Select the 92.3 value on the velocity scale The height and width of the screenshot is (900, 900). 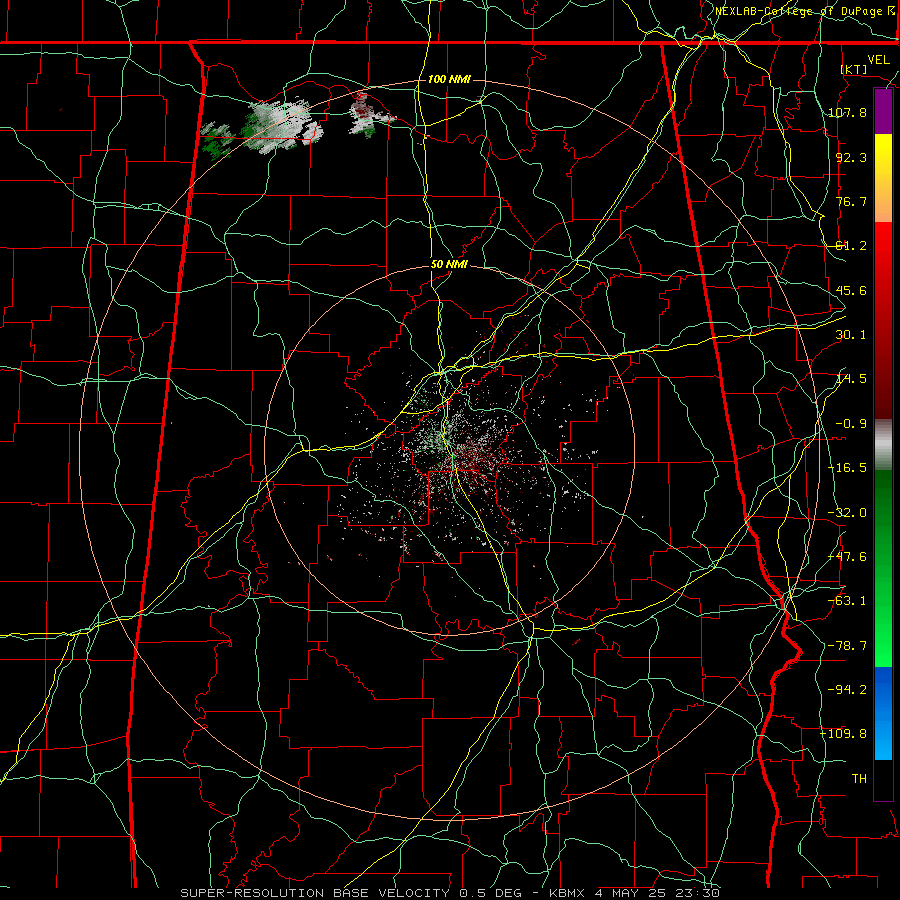(851, 157)
